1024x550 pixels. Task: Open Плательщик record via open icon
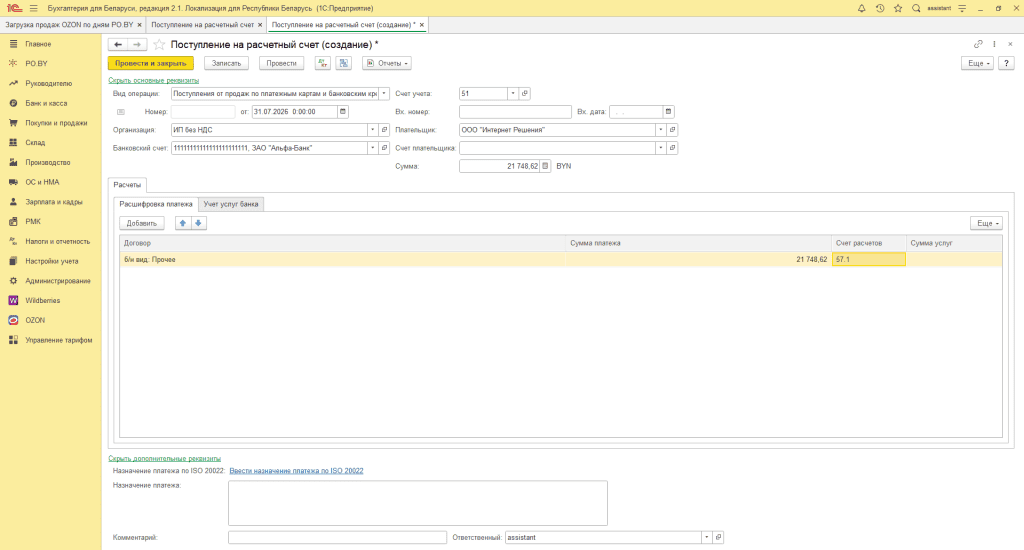pos(672,130)
